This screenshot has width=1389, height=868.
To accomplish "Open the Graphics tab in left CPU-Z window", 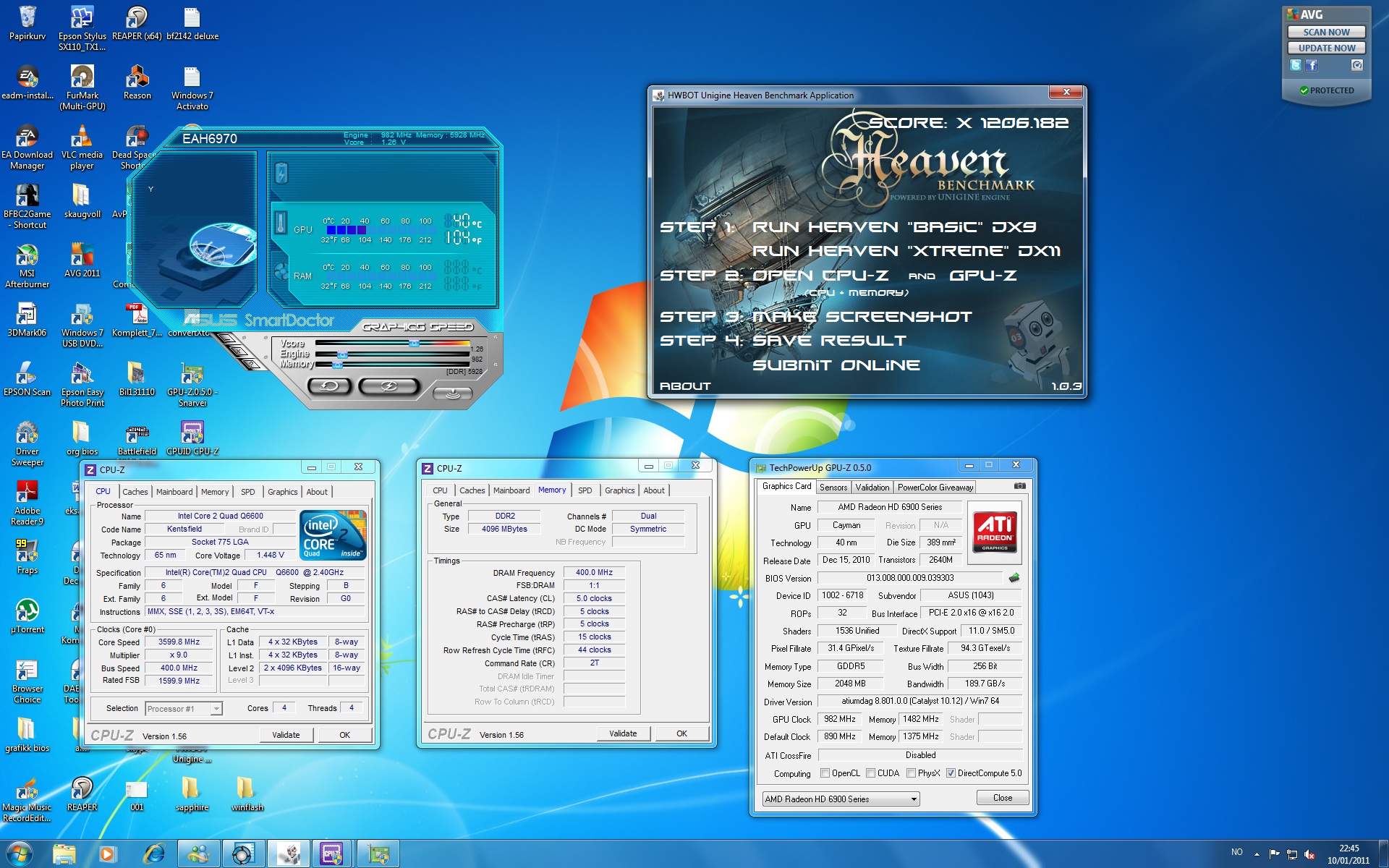I will 282,491.
